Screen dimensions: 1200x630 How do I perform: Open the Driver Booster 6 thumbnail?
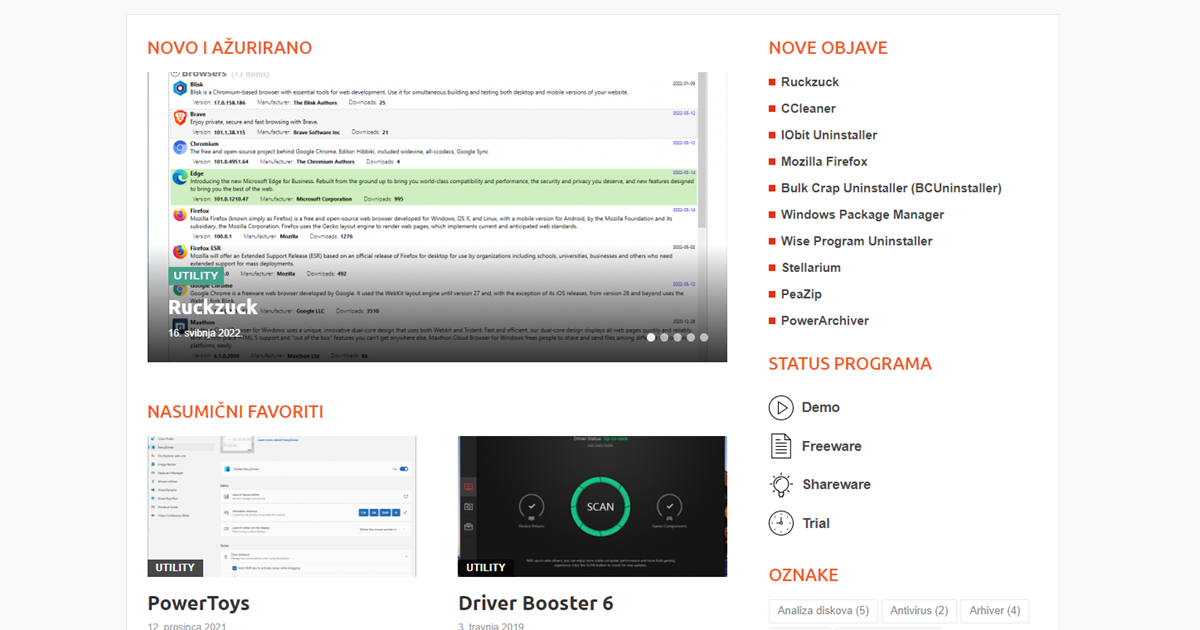pyautogui.click(x=592, y=505)
